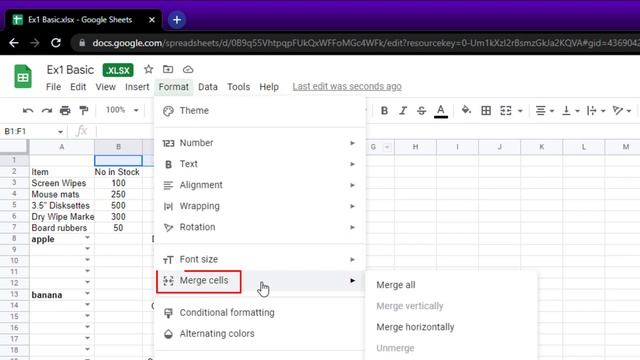Screen dimensions: 640x360
Task: Open the Vertical align dropdown
Action: point(571,111)
